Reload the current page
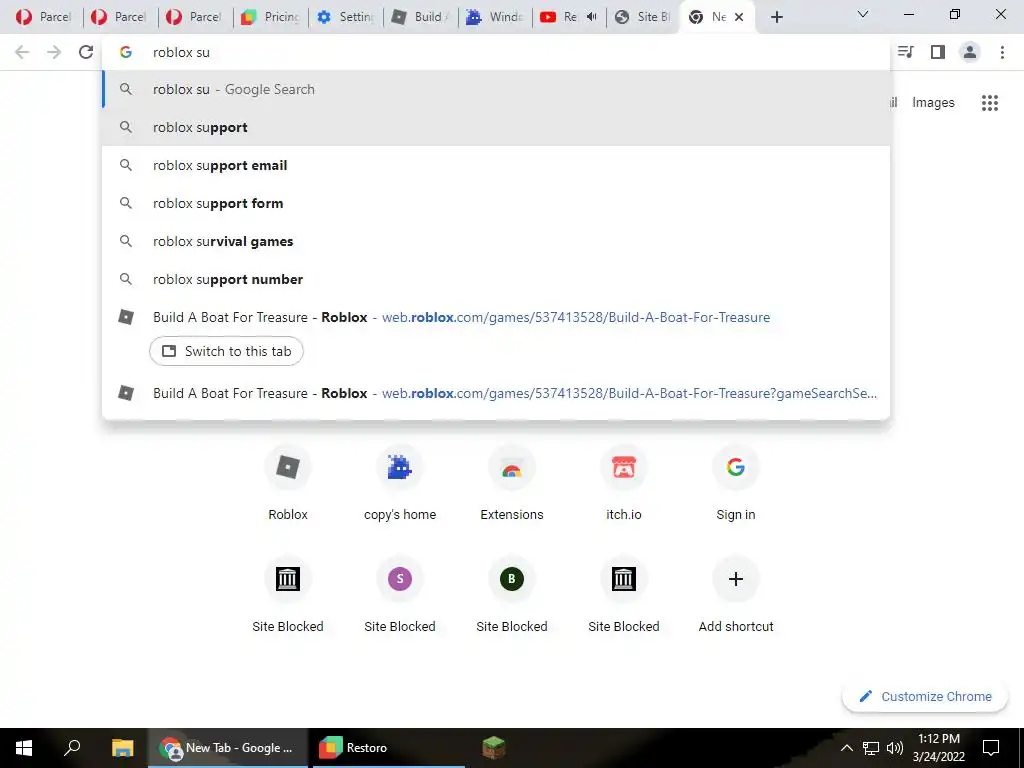Viewport: 1024px width, 768px height. [86, 52]
